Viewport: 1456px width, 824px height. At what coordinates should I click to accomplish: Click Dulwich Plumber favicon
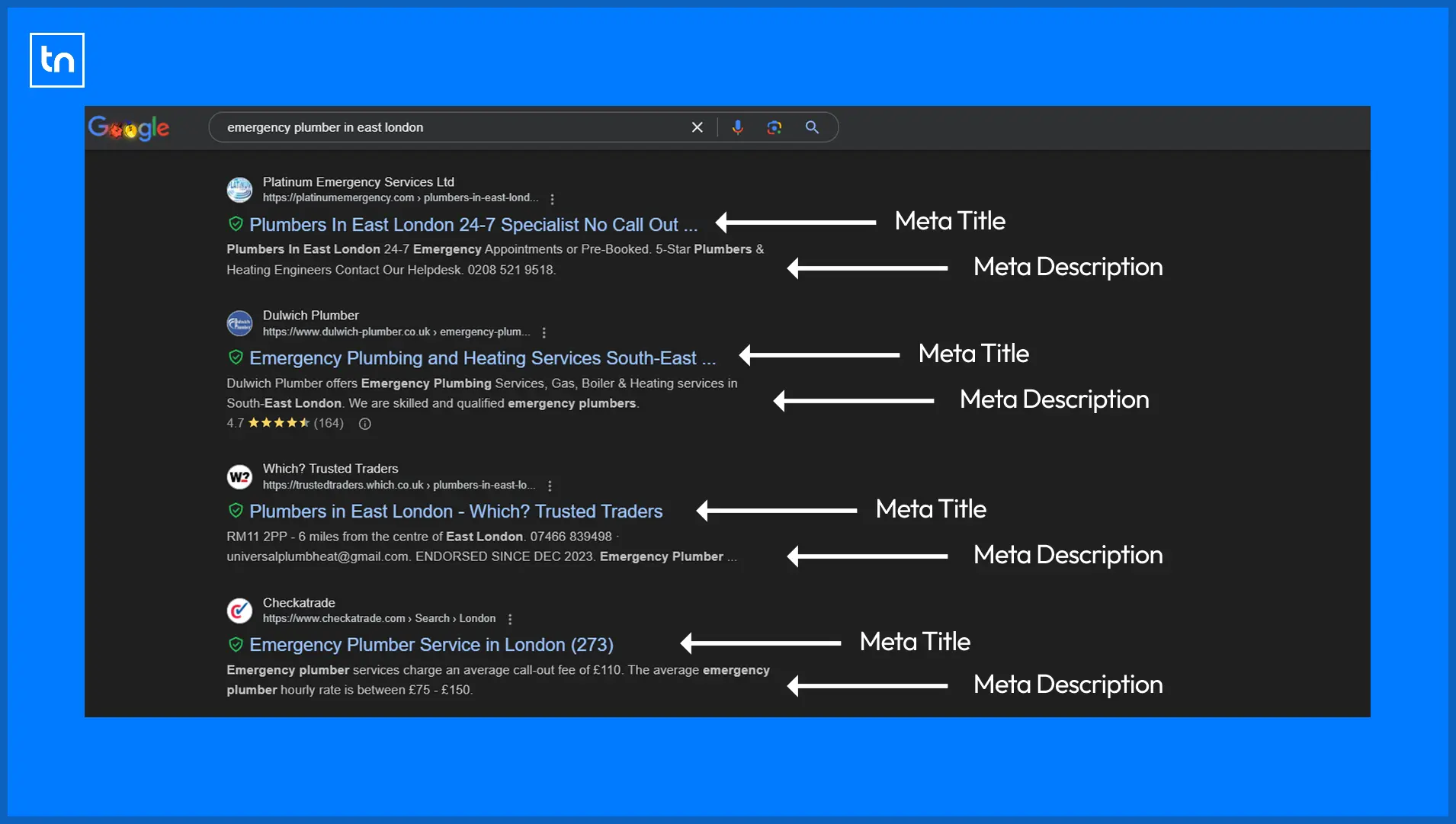coord(239,323)
